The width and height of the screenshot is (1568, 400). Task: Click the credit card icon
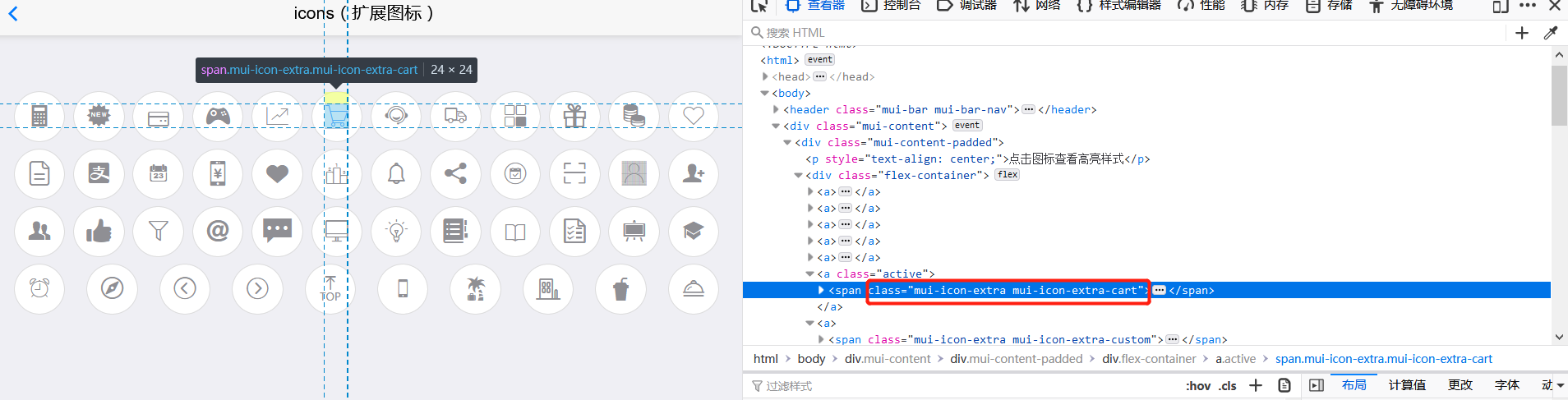pos(159,118)
